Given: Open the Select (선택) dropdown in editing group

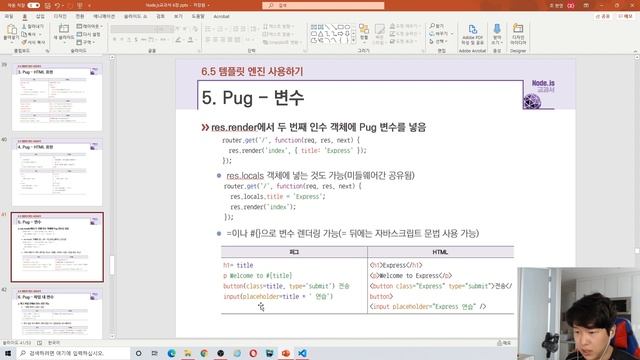Looking at the screenshot, I should pyautogui.click(x=438, y=42).
